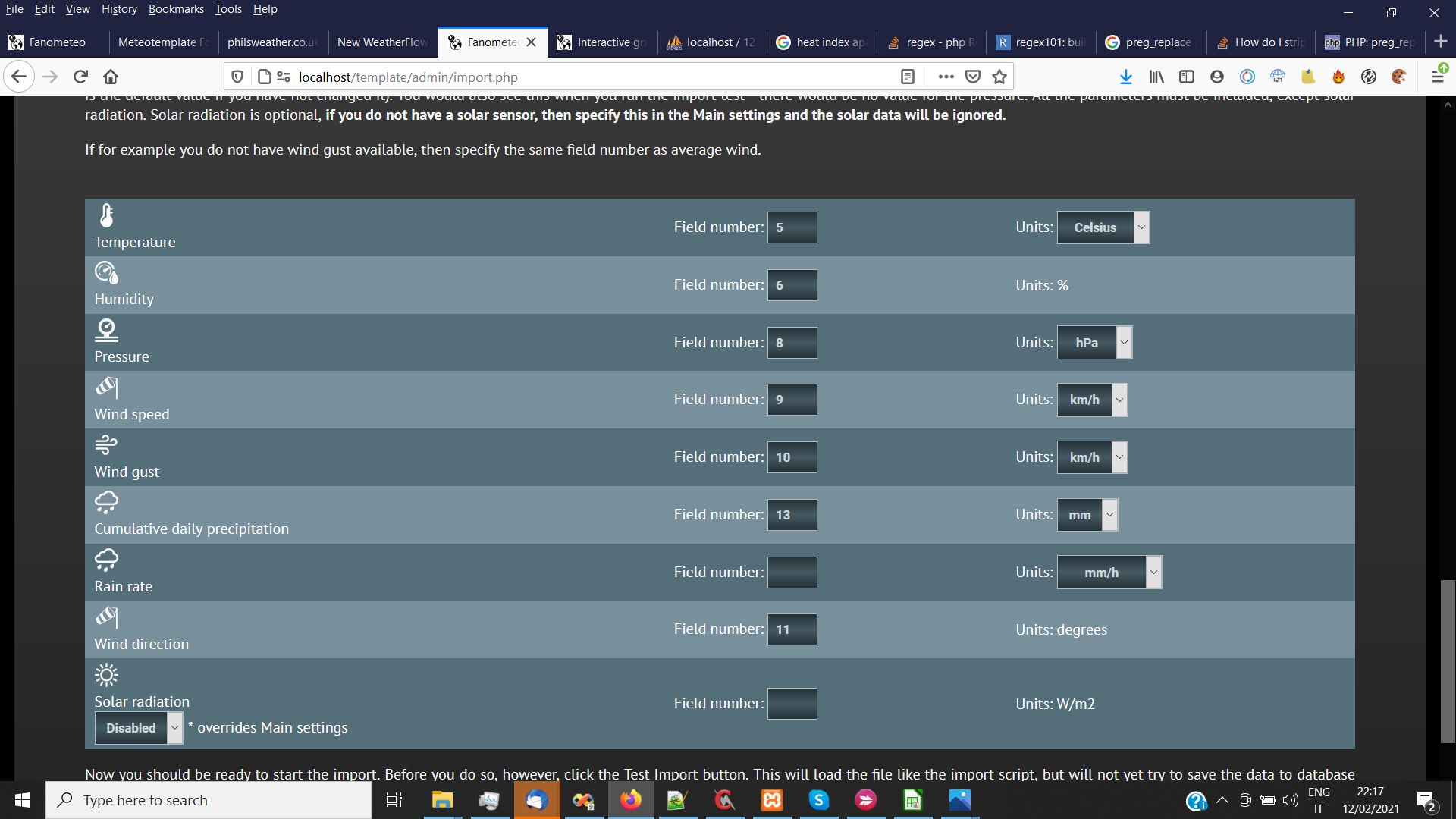The width and height of the screenshot is (1456, 819).
Task: Switch to the Meteotemplate tab
Action: point(162,42)
